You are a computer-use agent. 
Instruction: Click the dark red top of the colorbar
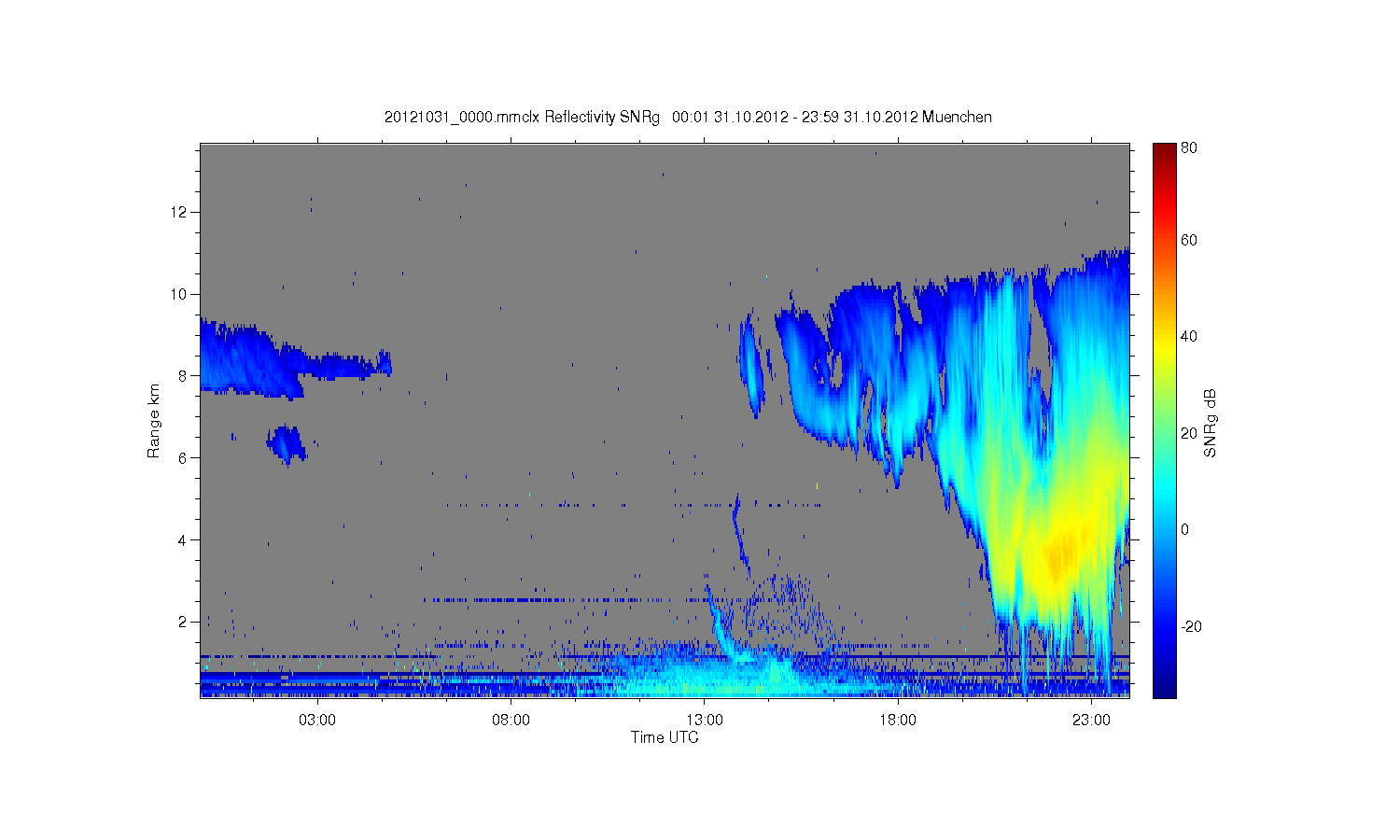1164,154
